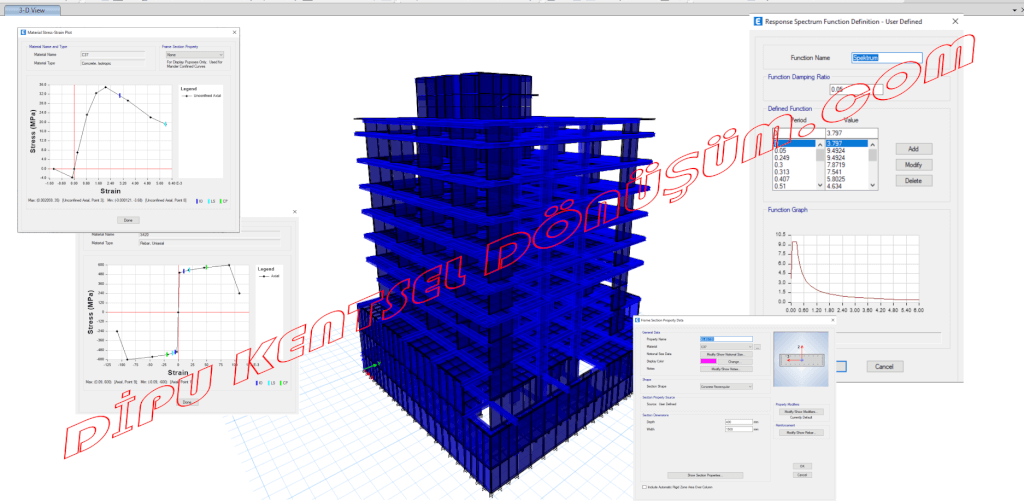Select period row 0.407 in the list

click(x=795, y=179)
